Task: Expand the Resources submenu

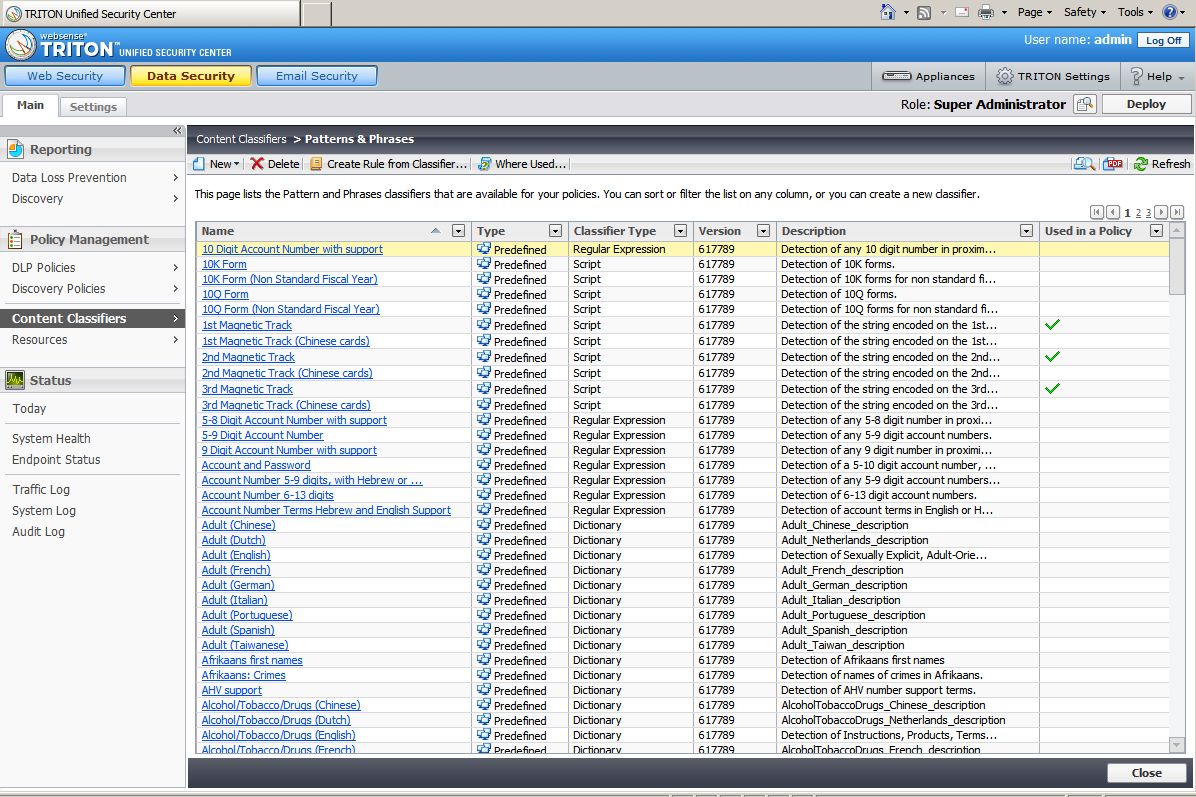Action: 175,340
